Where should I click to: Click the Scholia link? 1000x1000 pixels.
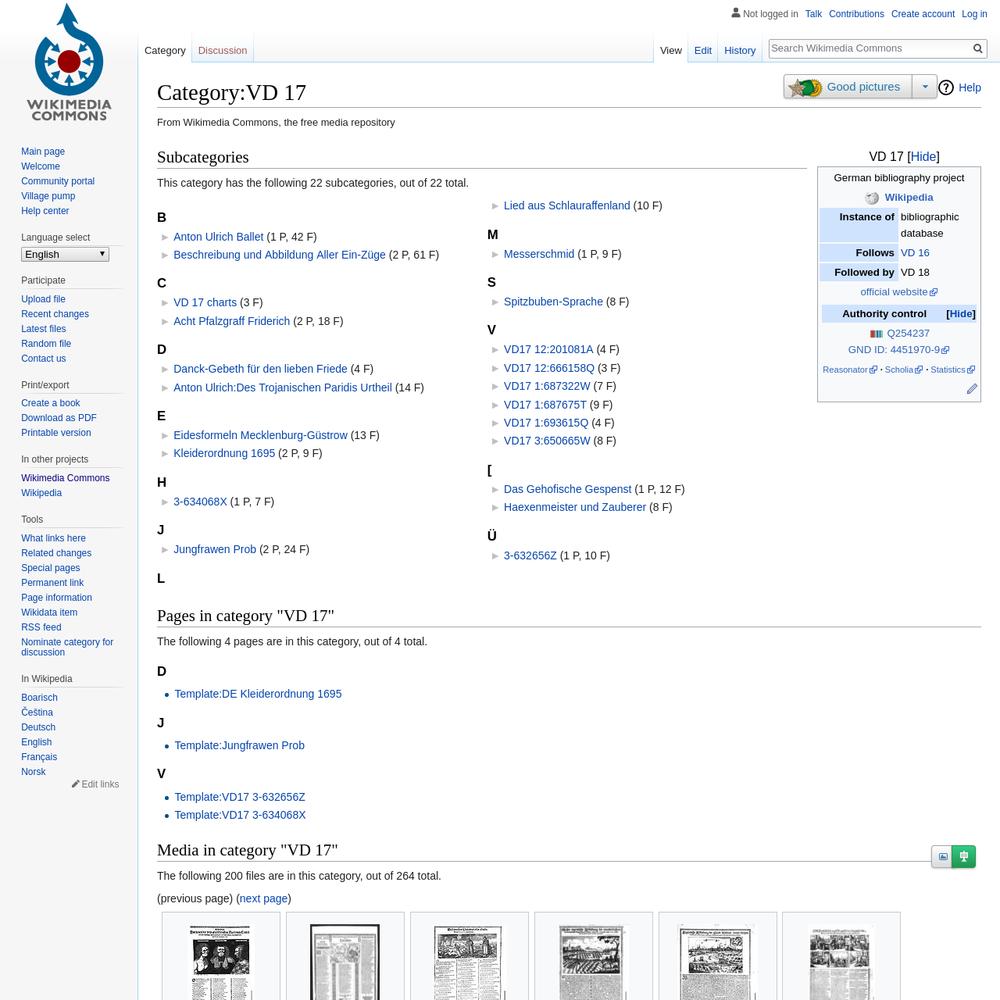[x=903, y=370]
